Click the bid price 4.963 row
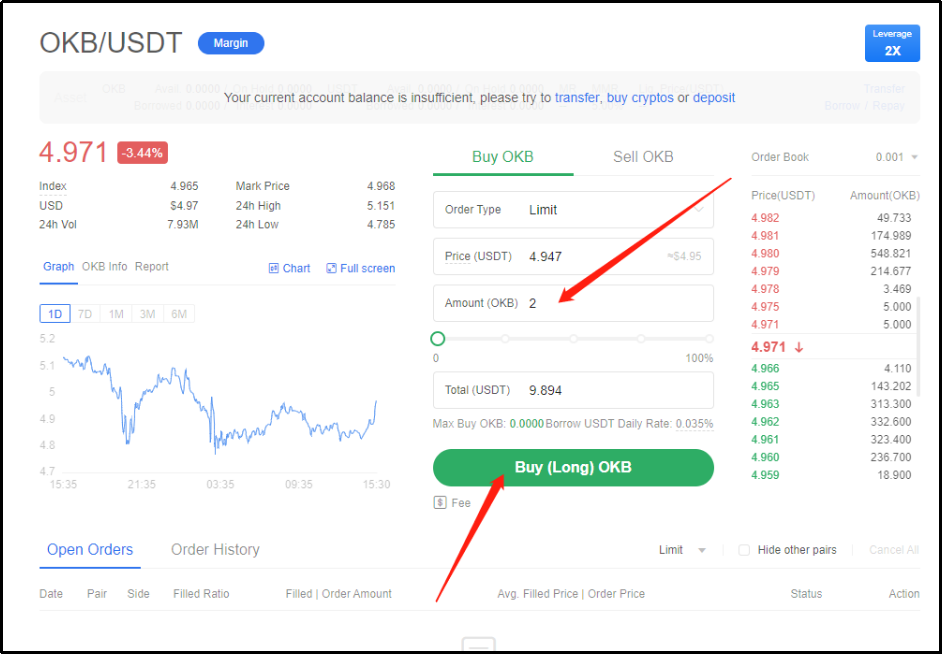 click(x=831, y=404)
